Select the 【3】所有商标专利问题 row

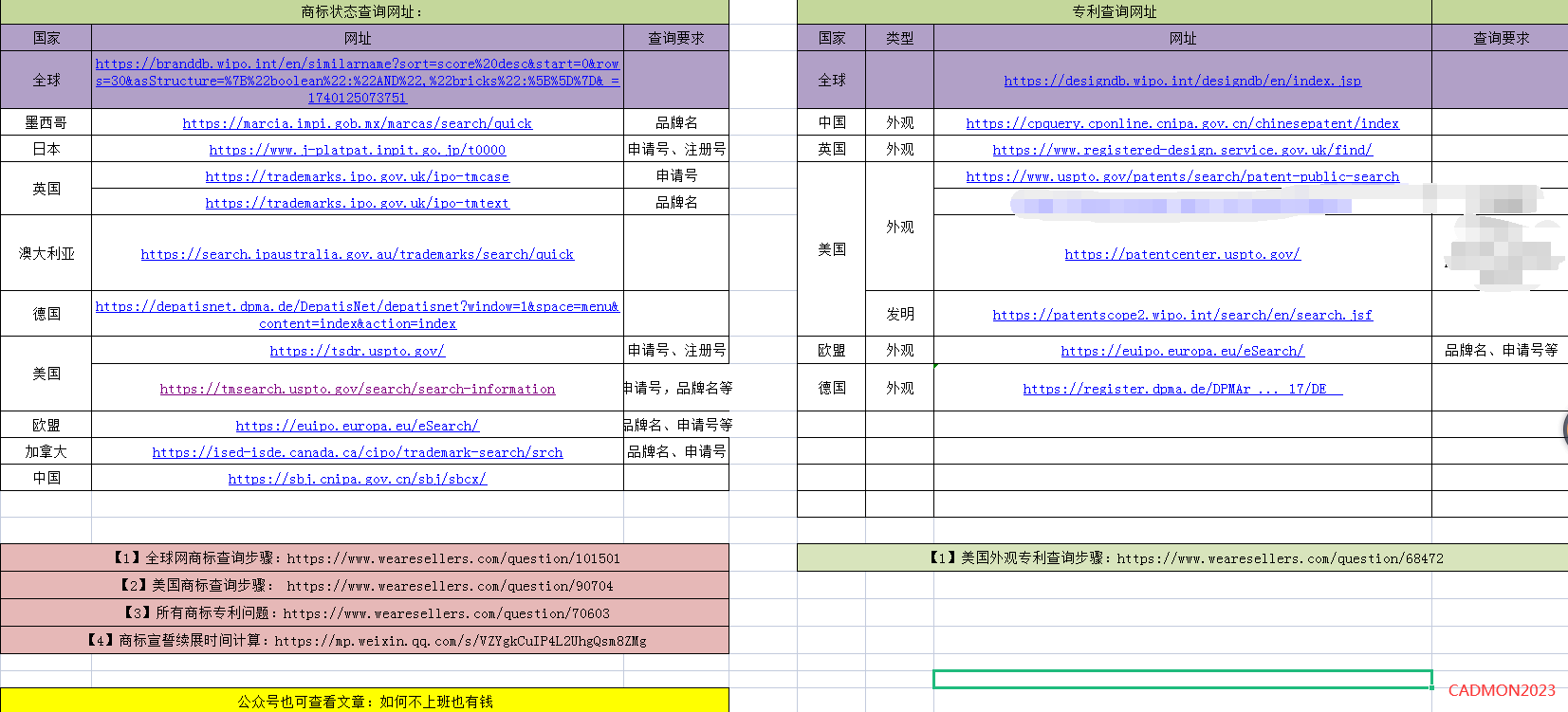pyautogui.click(x=364, y=613)
